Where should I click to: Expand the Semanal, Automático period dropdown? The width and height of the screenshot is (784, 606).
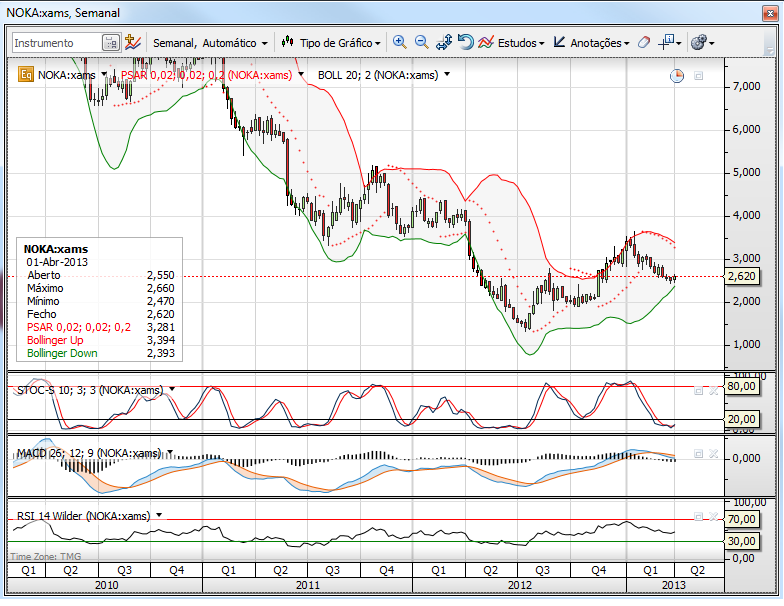click(210, 44)
